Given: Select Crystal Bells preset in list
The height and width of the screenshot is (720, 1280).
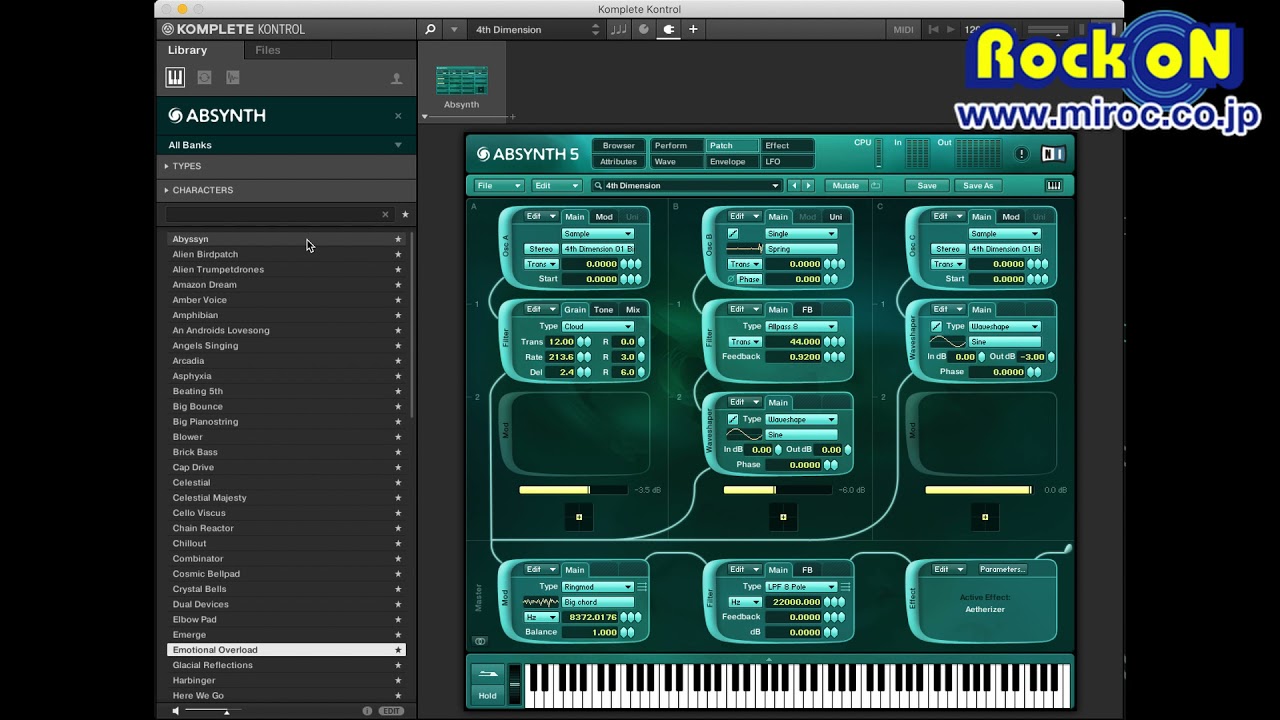Looking at the screenshot, I should pos(286,589).
